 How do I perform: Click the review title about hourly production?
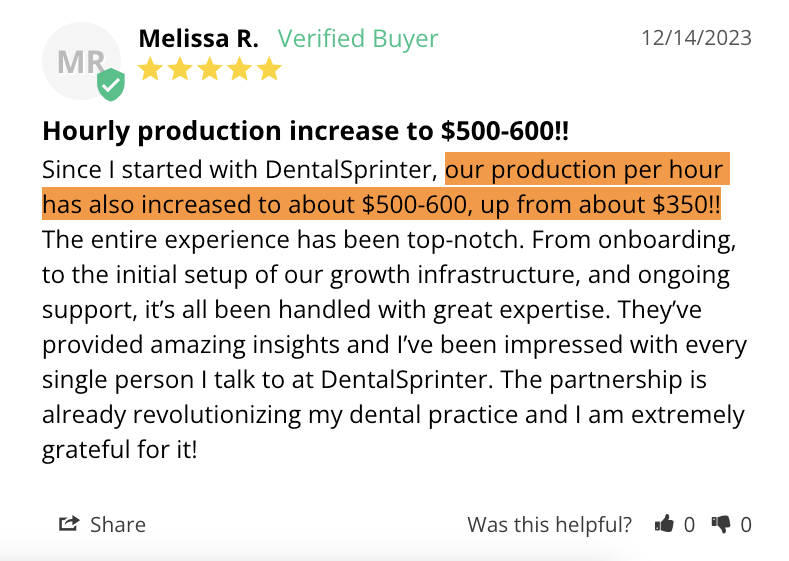[x=305, y=131]
